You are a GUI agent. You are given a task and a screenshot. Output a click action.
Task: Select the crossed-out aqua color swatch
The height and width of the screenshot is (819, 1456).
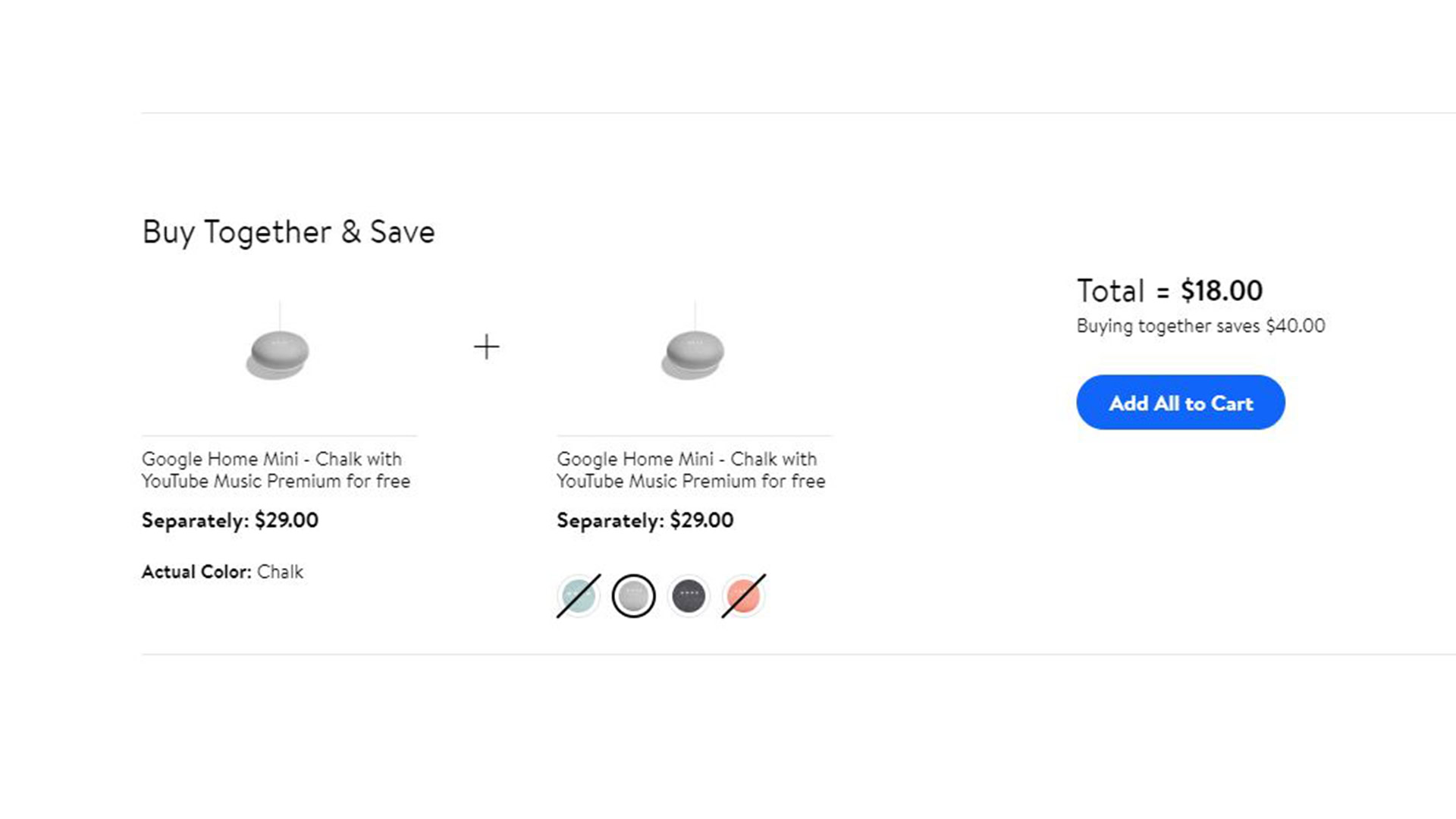click(x=579, y=596)
